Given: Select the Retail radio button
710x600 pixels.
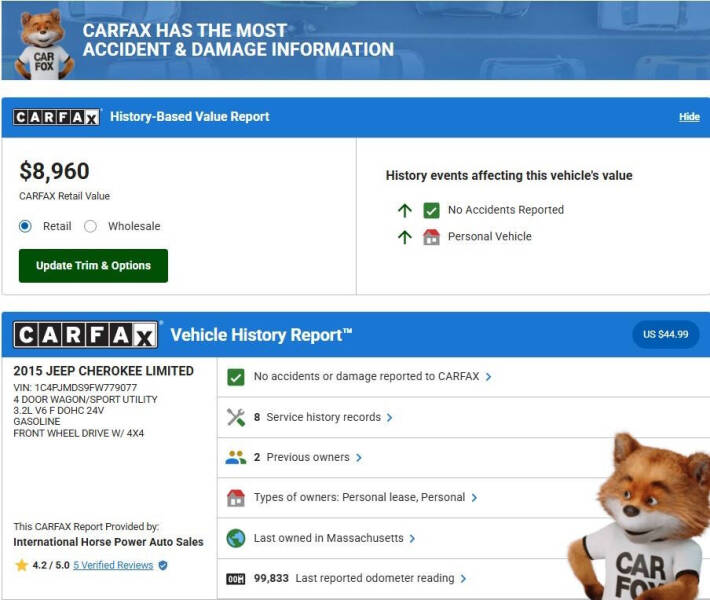Looking at the screenshot, I should point(26,226).
